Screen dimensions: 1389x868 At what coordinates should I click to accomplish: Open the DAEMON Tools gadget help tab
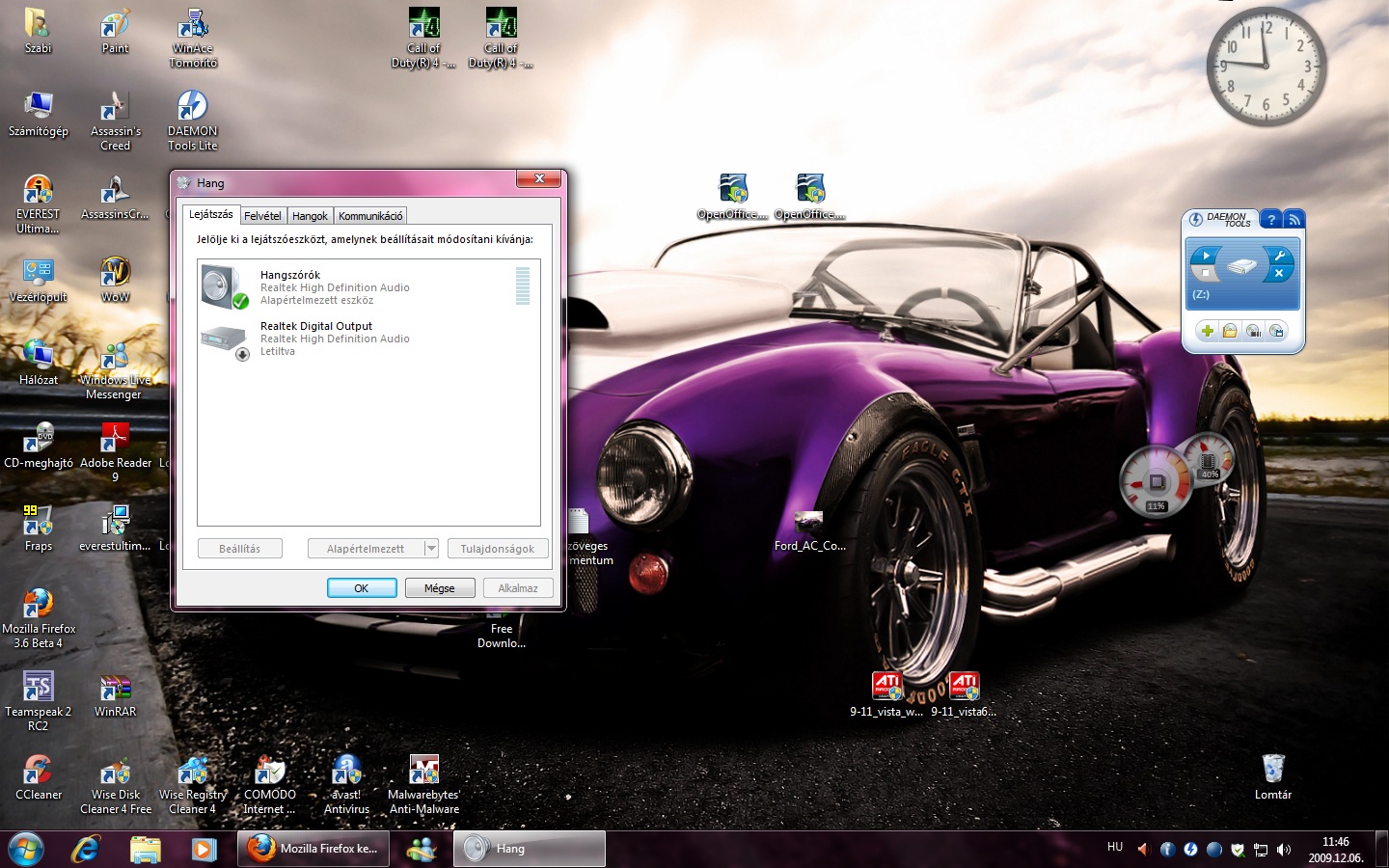click(1271, 220)
